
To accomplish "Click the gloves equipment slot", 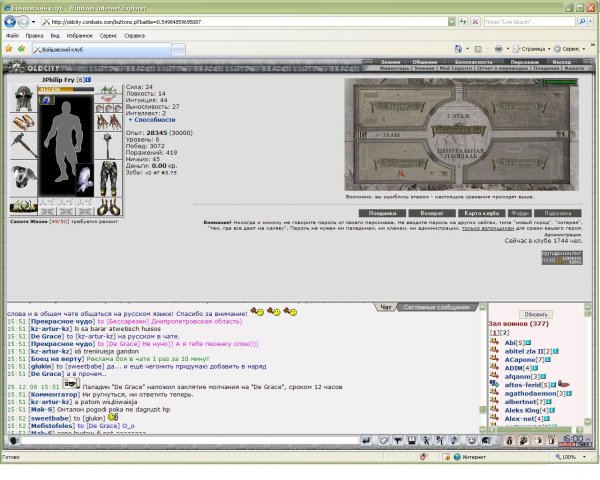I will pos(109,122).
